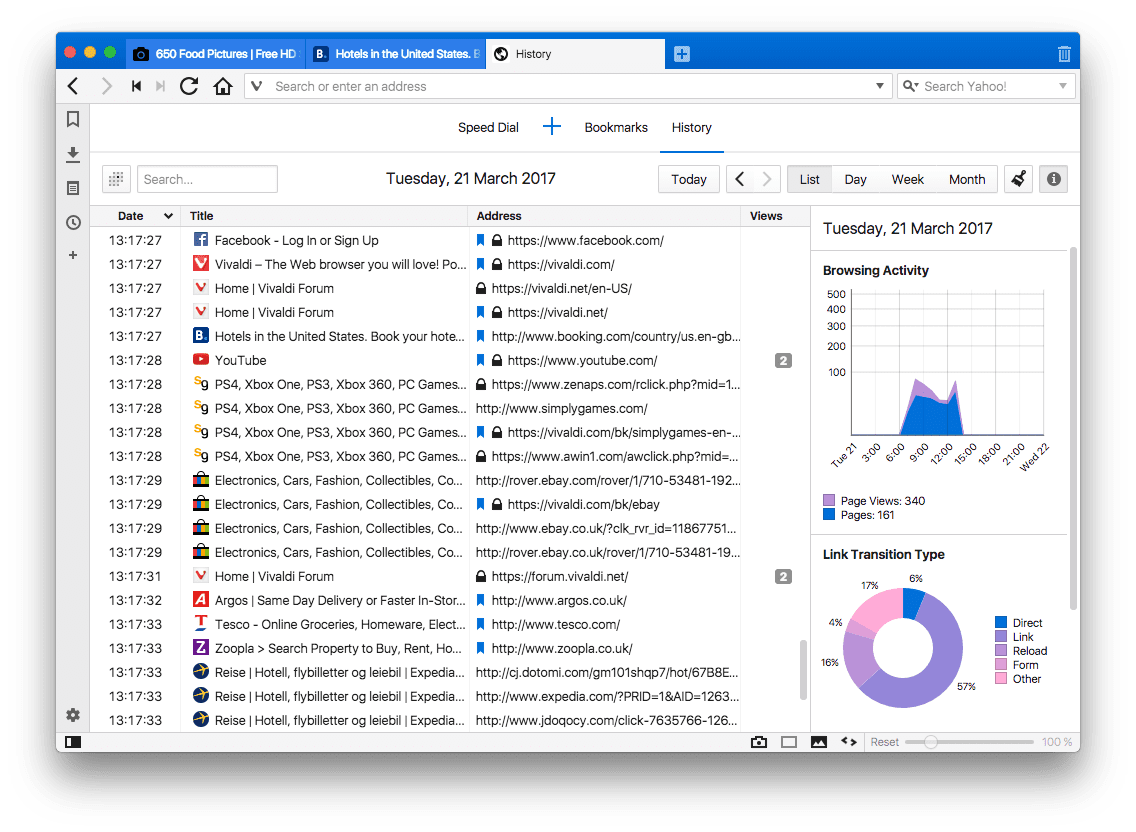Open the Speed Dial section

[x=488, y=128]
